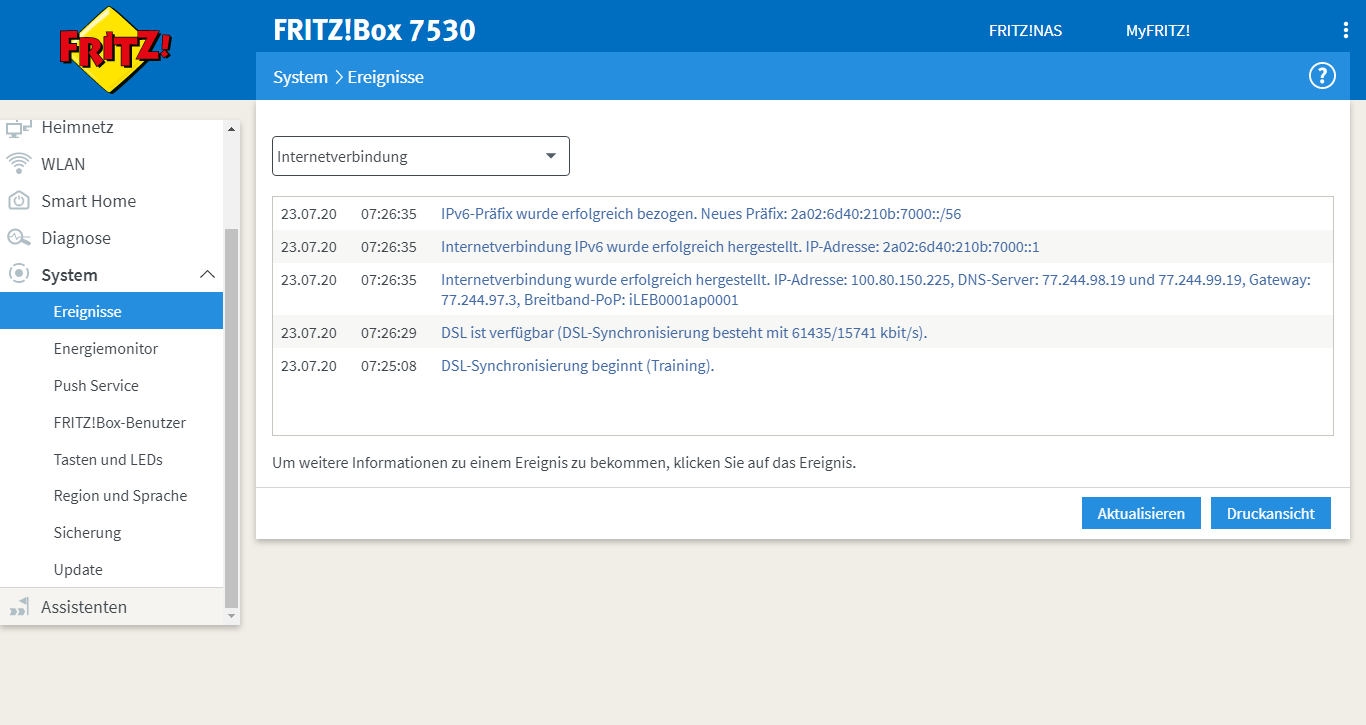
Task: Click the sidebar scroll down arrow
Action: tap(232, 616)
